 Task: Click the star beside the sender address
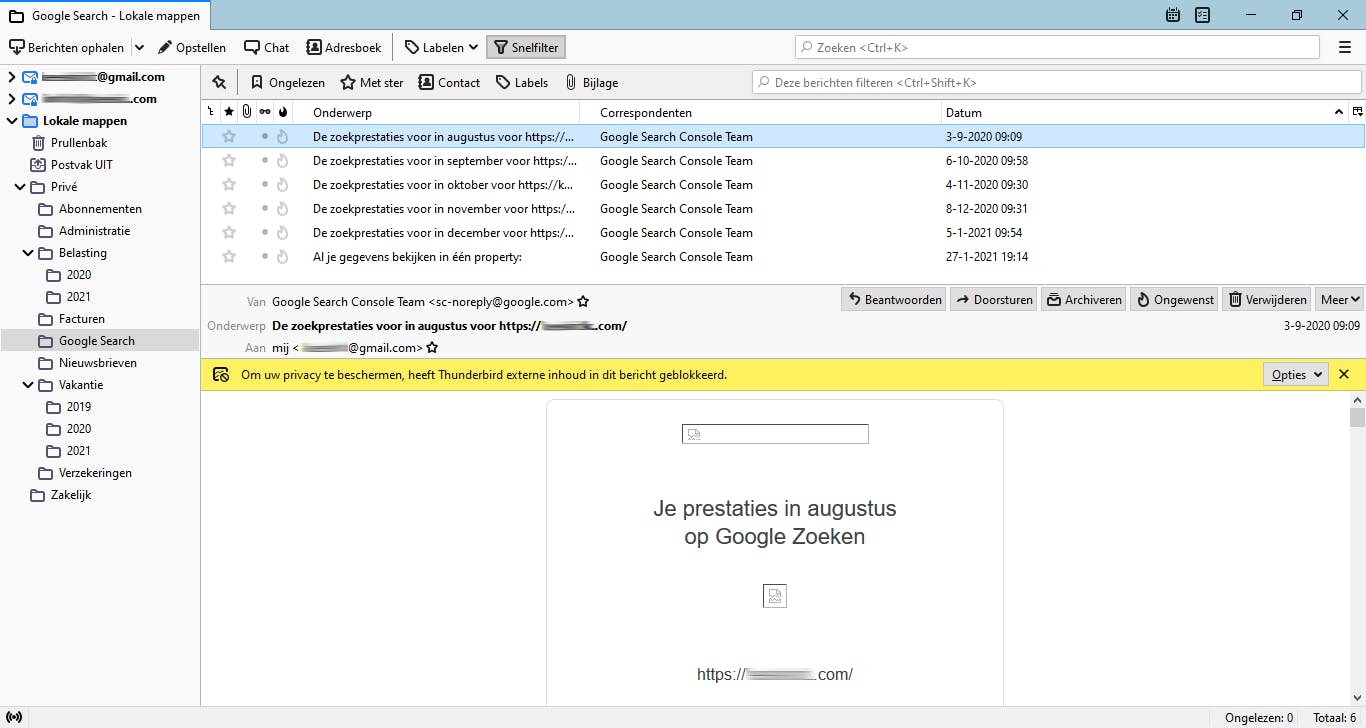(583, 301)
